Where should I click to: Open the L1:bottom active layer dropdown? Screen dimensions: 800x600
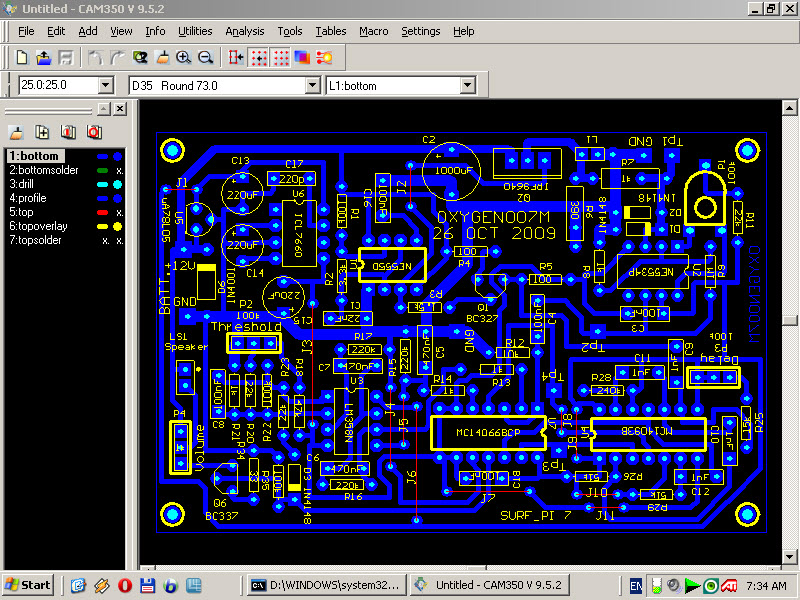pos(467,86)
